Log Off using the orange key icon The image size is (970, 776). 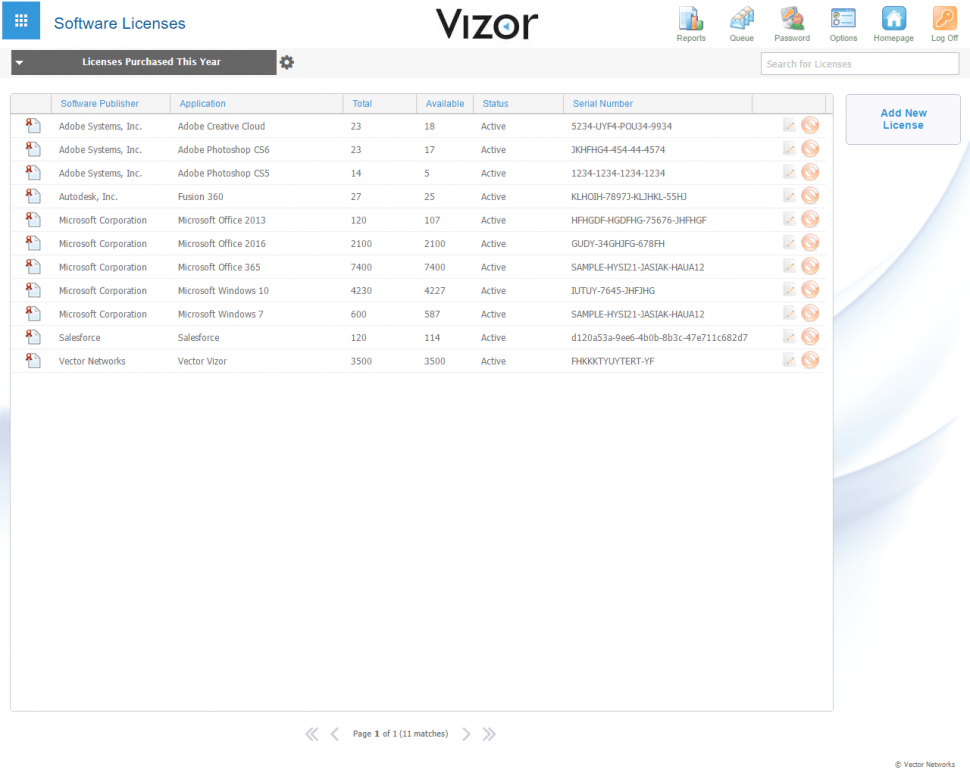click(x=943, y=20)
